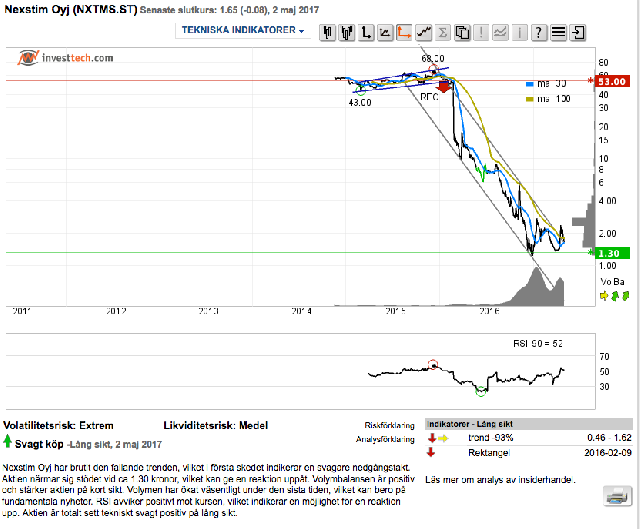Open the hamburger list menu icon
Viewport: 640px width, 529px height.
tap(559, 32)
